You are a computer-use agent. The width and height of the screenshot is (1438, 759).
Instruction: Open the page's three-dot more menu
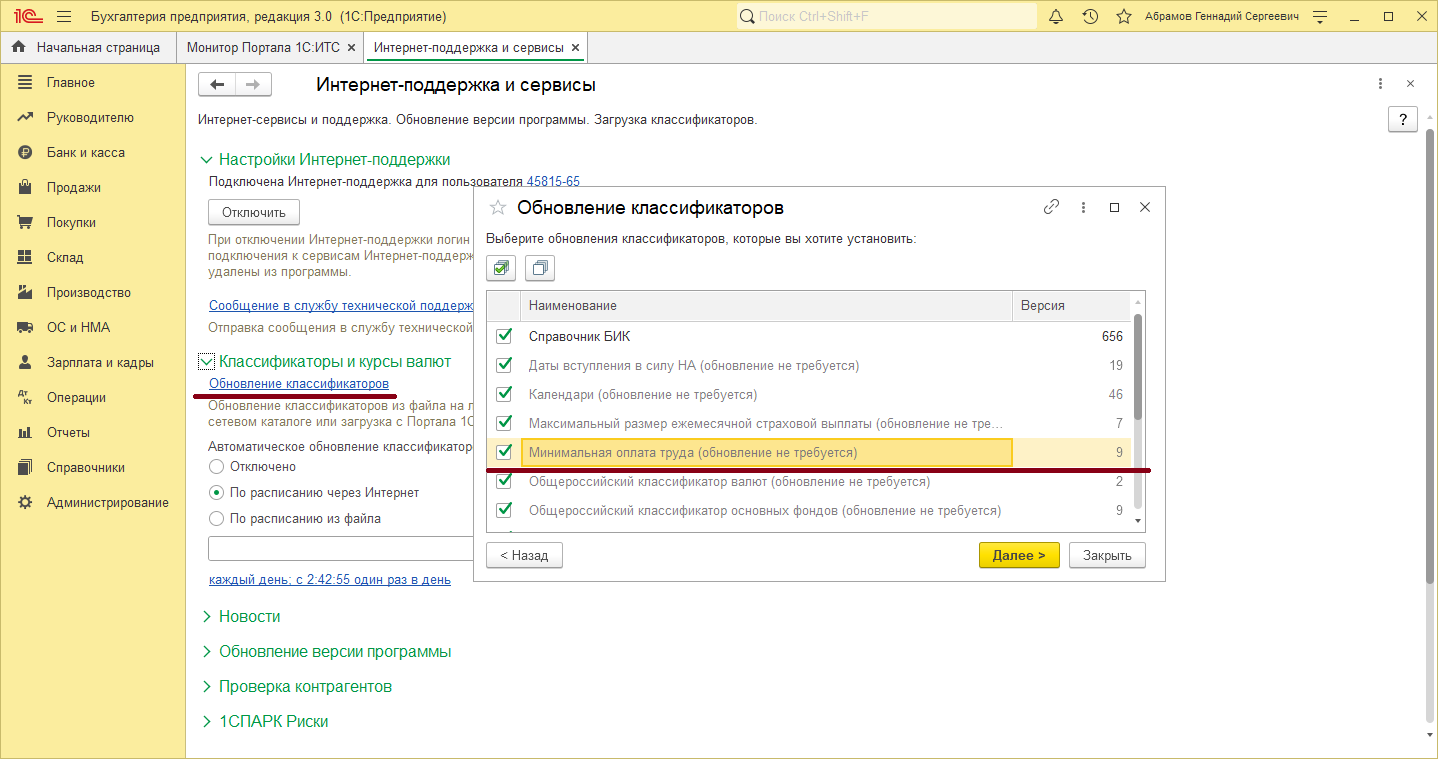pyautogui.click(x=1381, y=84)
